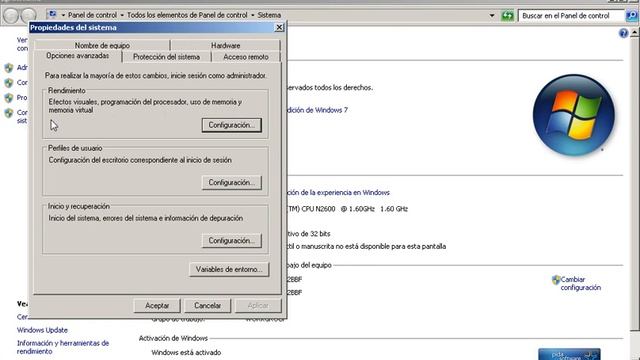Open Inicio y recuperación Configuración button

pyautogui.click(x=231, y=240)
